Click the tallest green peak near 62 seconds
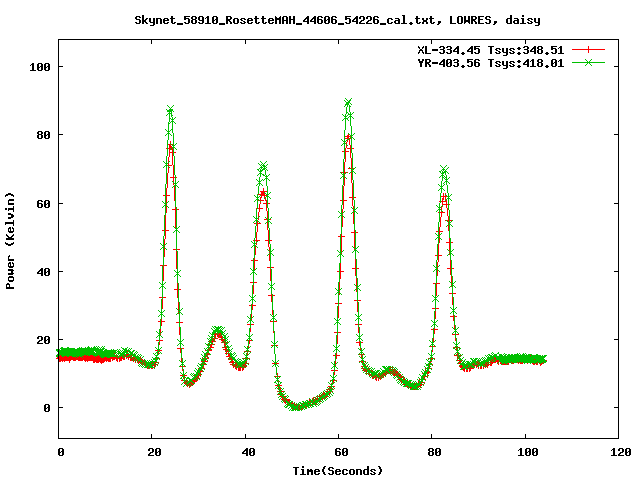640x480 pixels. pyautogui.click(x=348, y=102)
